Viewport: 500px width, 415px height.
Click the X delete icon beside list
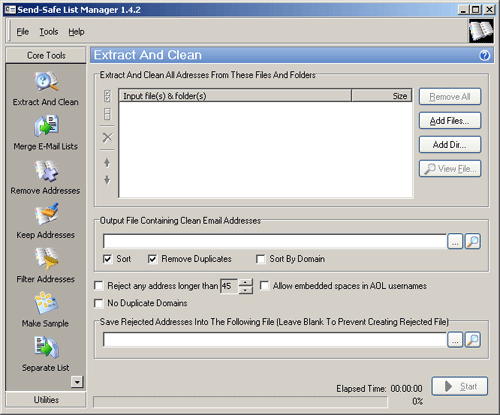click(x=107, y=137)
